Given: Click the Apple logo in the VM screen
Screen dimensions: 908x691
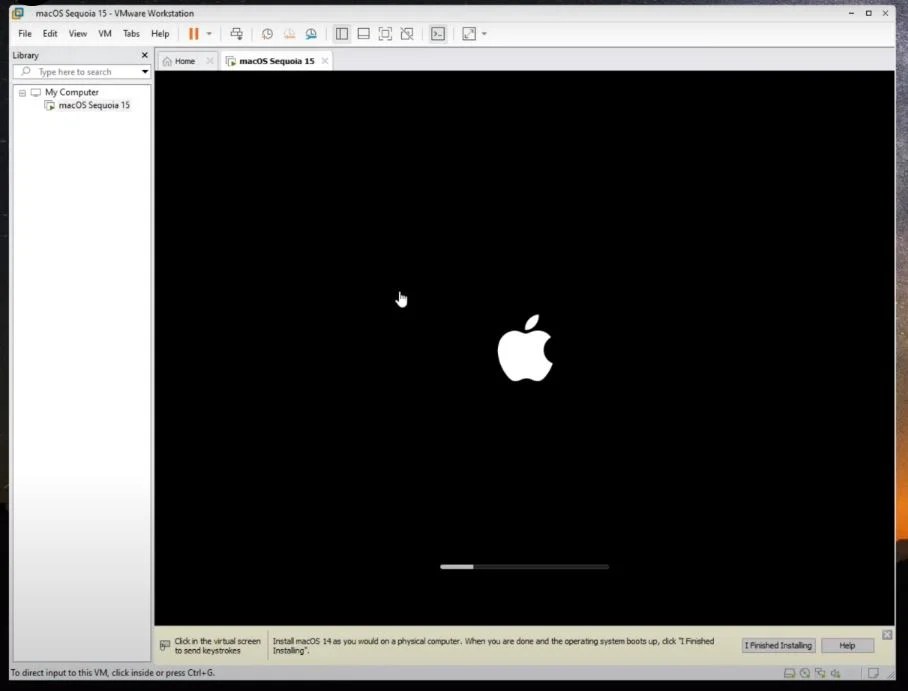Looking at the screenshot, I should (x=525, y=348).
